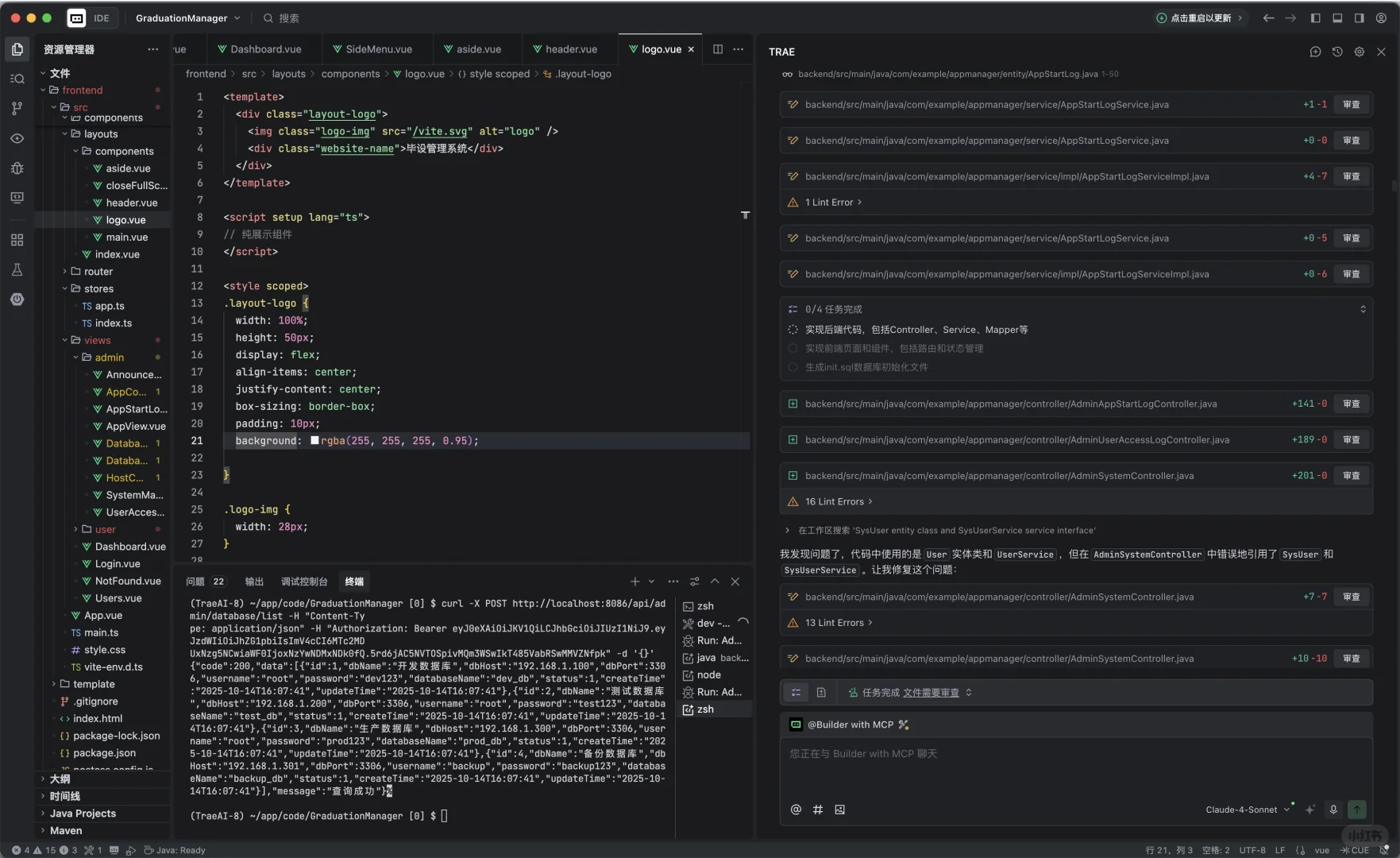Click the microphone voice input icon
Viewport: 1400px width, 858px height.
[1333, 810]
